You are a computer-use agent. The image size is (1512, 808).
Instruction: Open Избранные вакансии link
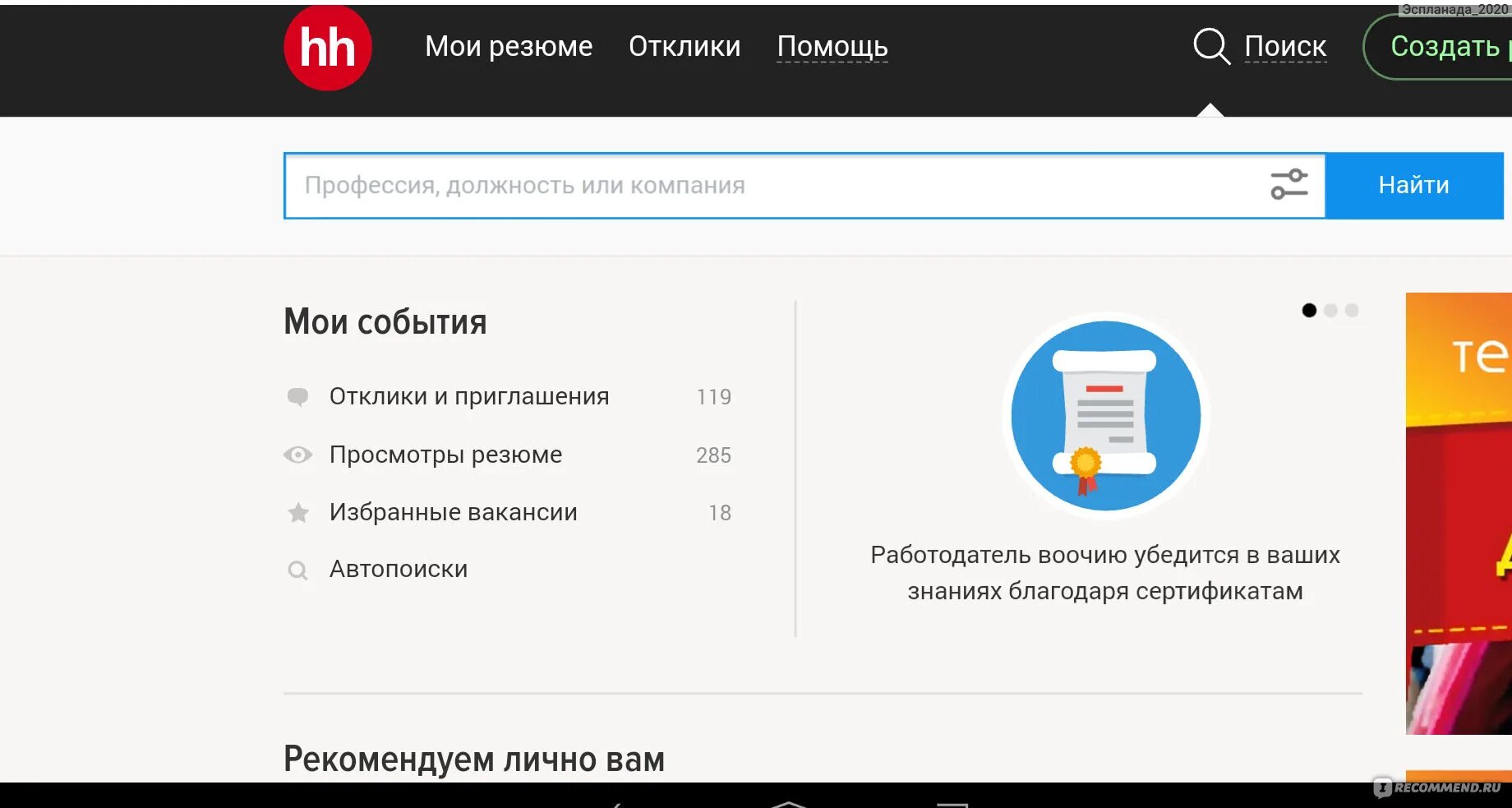click(454, 512)
